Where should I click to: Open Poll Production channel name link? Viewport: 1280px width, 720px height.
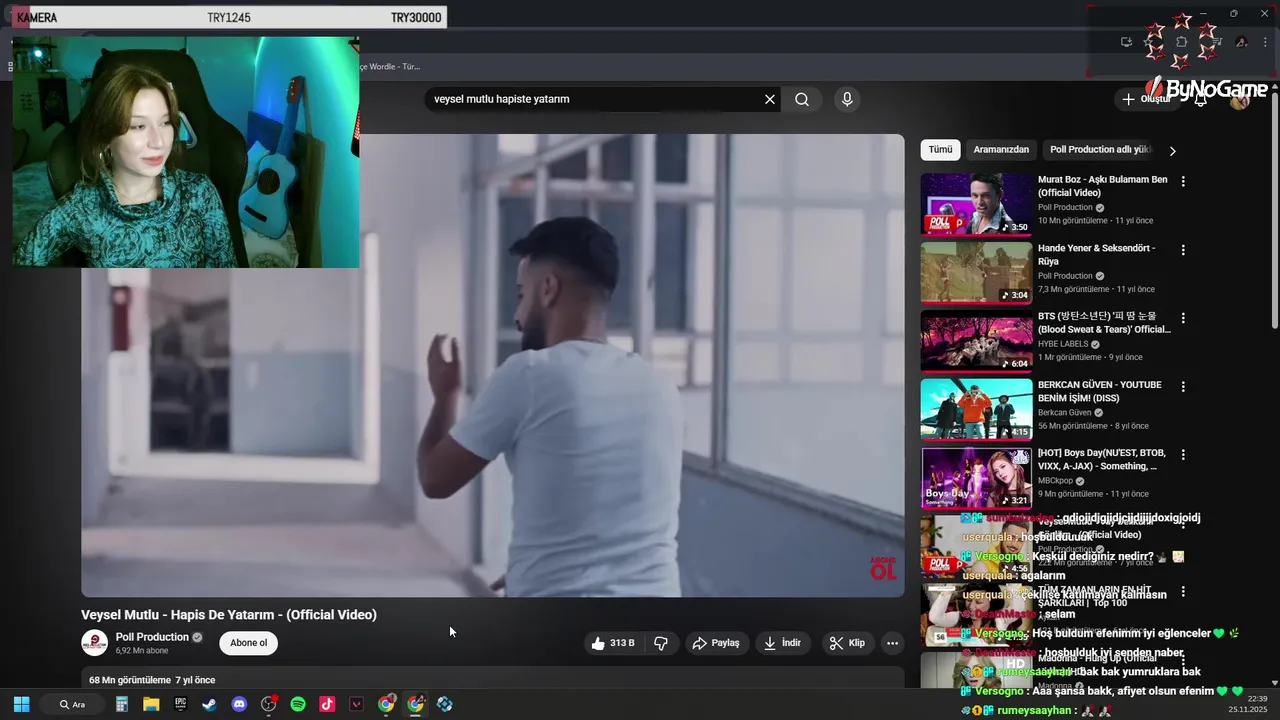click(152, 637)
